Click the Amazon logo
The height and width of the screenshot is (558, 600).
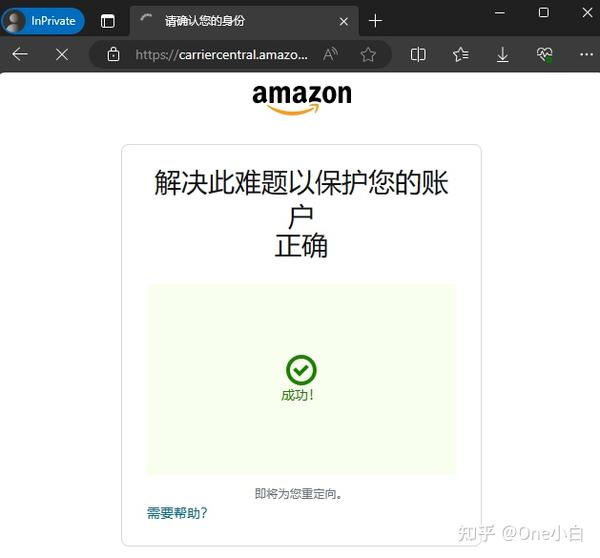(x=302, y=99)
